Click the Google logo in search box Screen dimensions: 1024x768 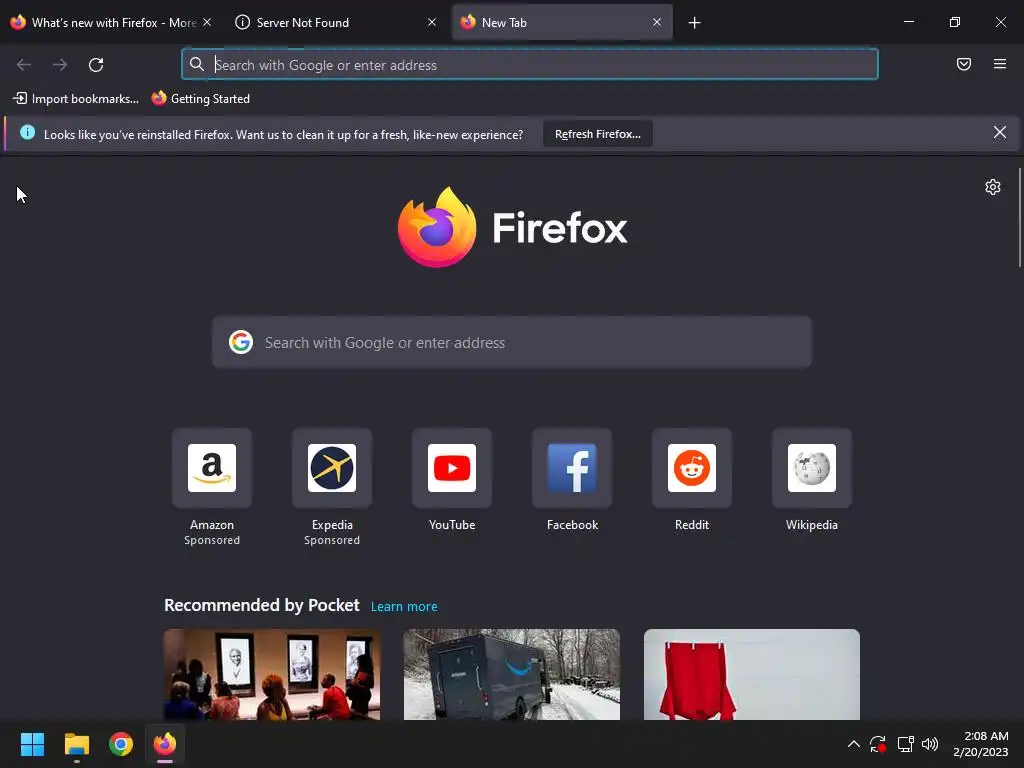coord(241,342)
